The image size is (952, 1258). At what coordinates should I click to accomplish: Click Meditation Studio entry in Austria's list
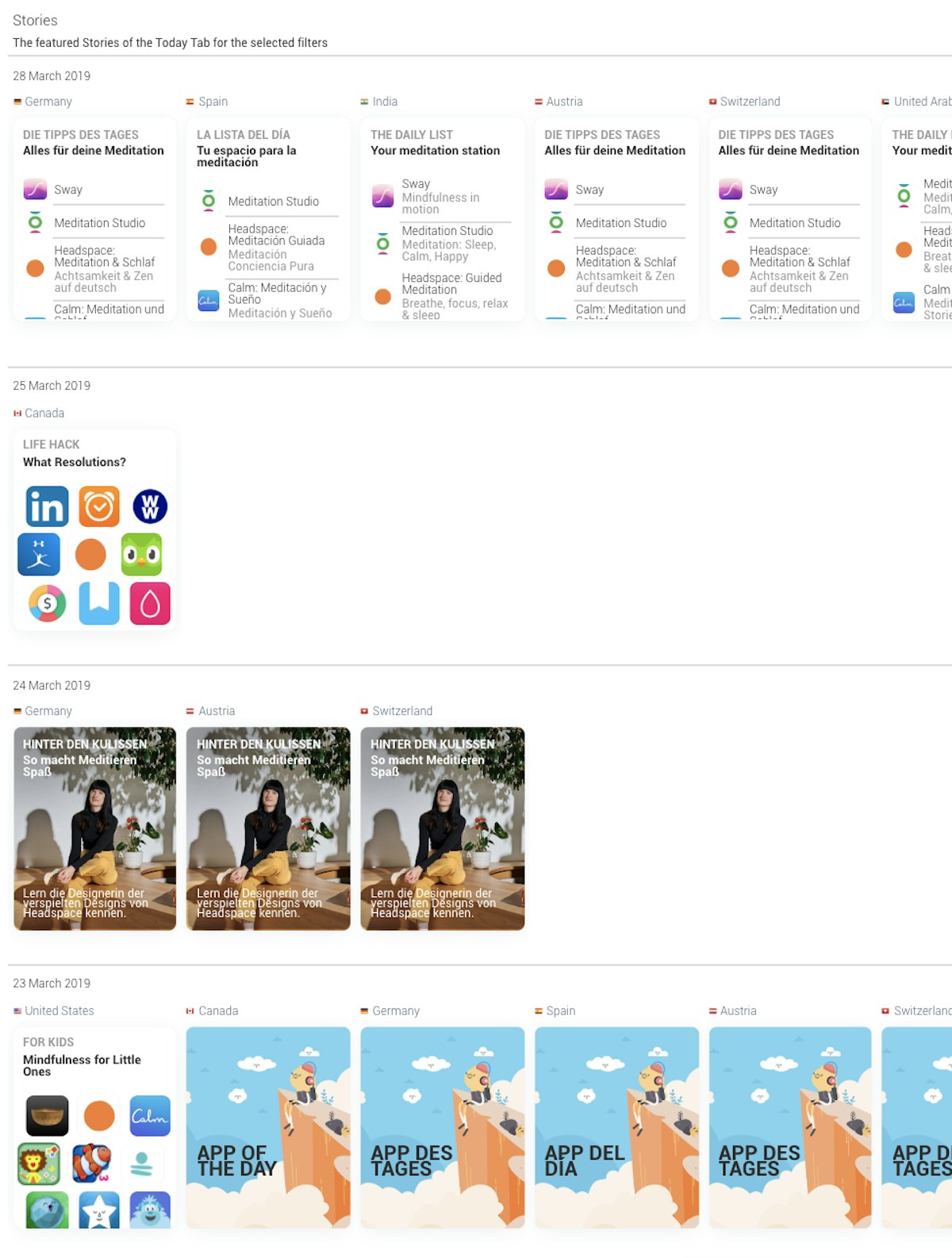620,223
